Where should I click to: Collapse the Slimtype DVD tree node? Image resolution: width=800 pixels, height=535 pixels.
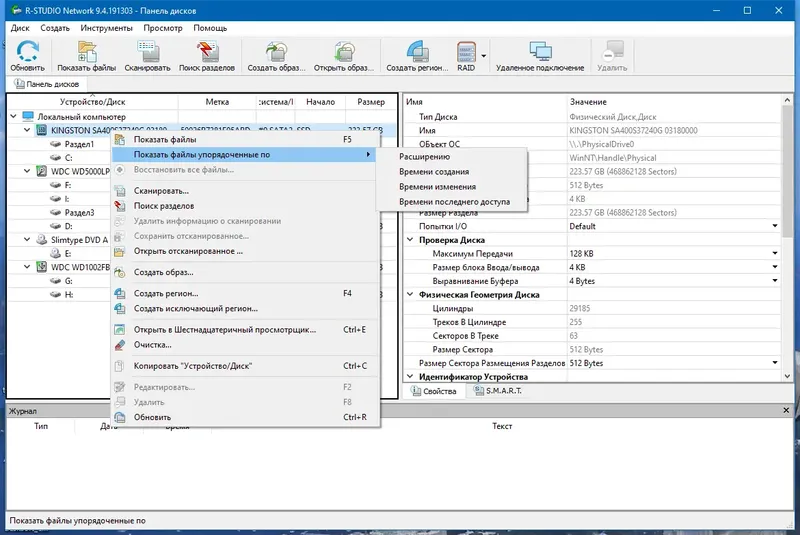click(x=27, y=239)
